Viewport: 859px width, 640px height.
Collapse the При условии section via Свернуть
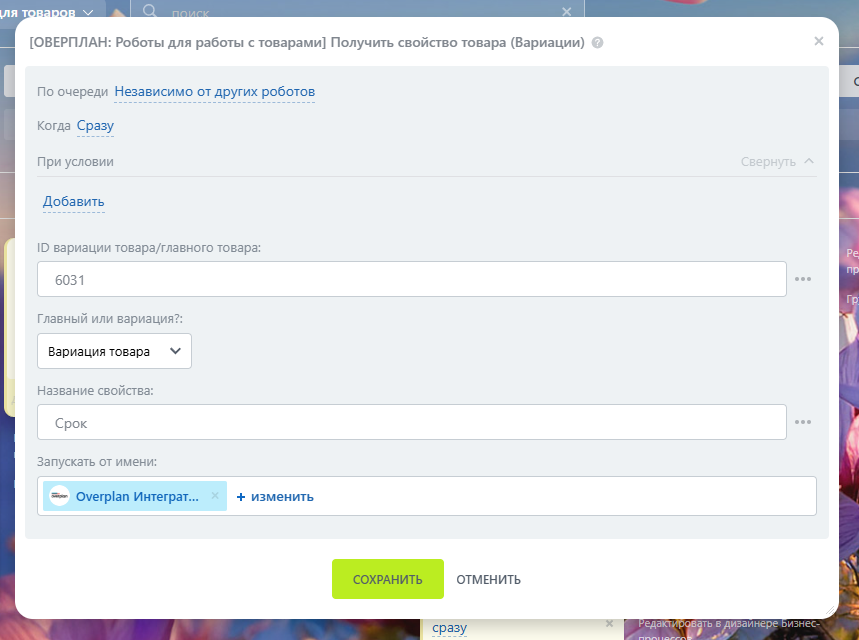click(777, 162)
